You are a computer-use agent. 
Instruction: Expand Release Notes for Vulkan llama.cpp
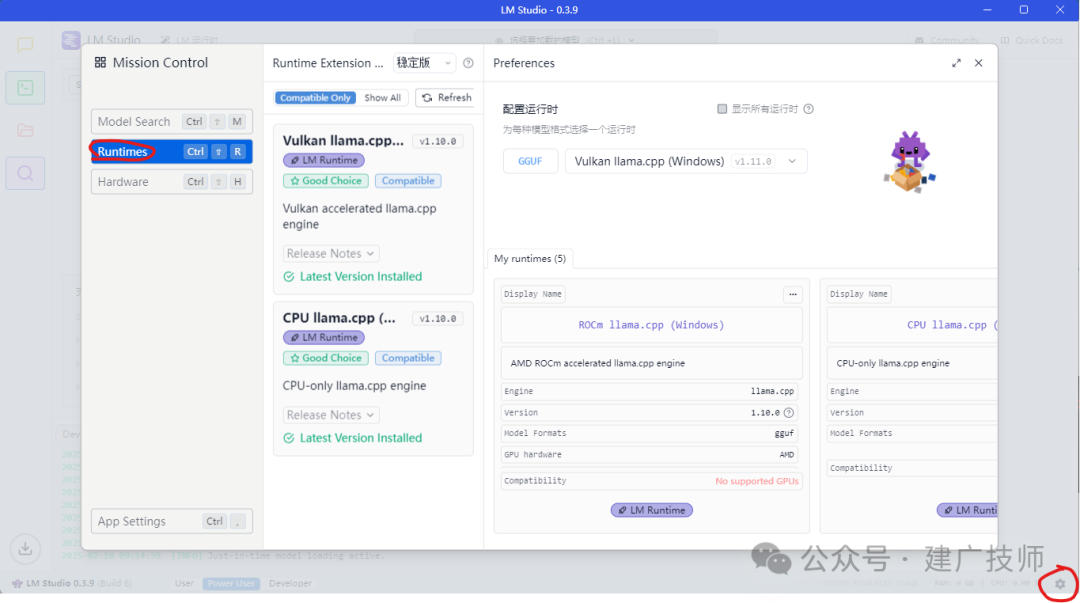point(331,254)
